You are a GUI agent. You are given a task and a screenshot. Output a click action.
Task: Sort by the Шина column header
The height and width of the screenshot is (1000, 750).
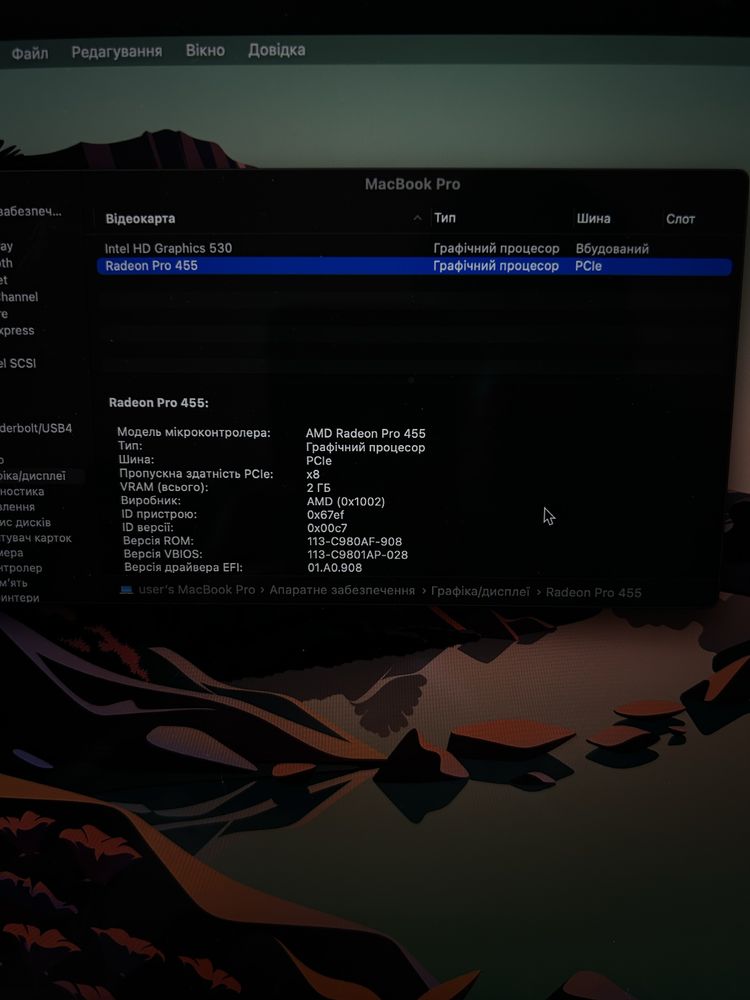(x=594, y=219)
